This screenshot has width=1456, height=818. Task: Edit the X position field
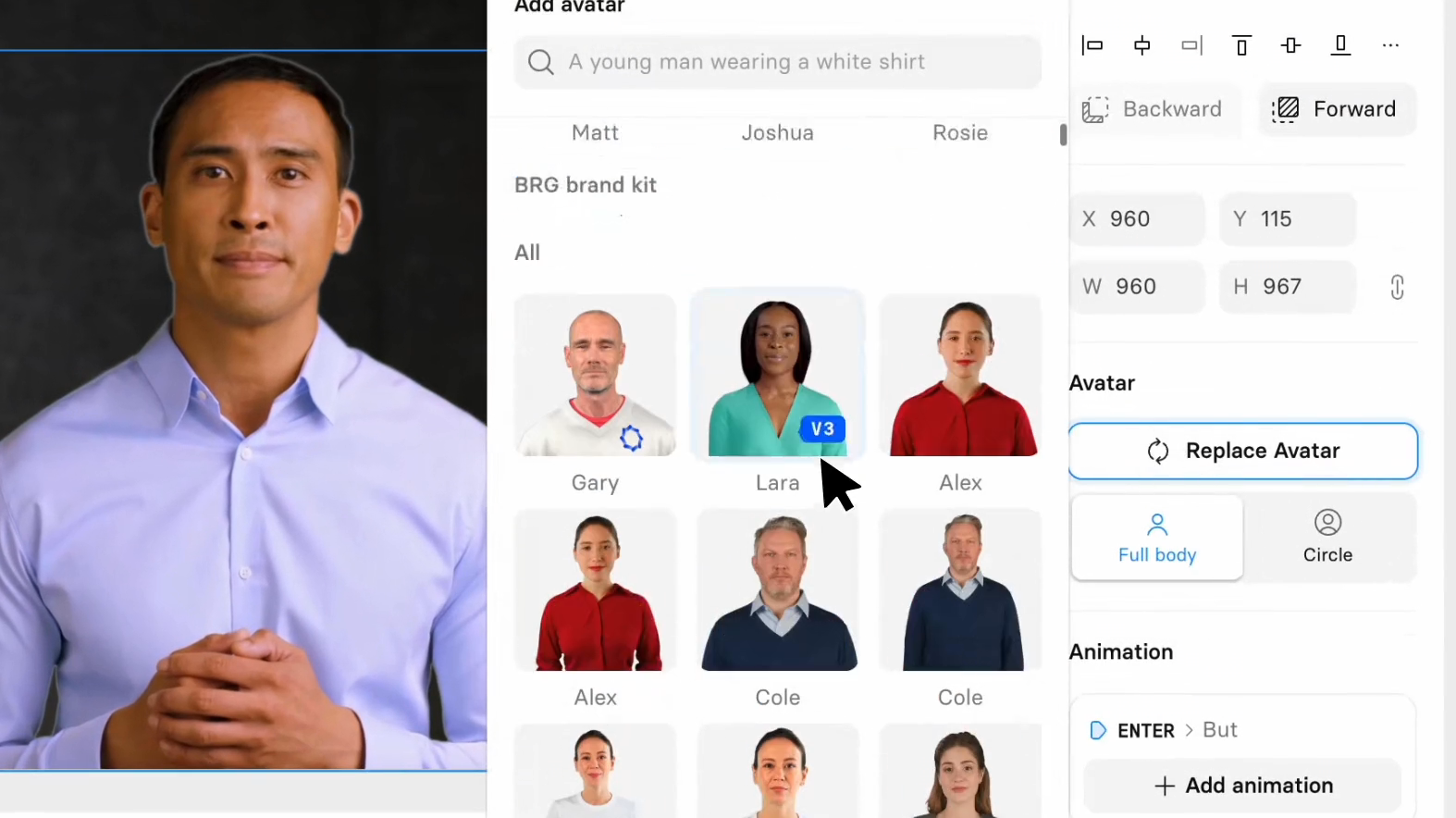[1138, 219]
